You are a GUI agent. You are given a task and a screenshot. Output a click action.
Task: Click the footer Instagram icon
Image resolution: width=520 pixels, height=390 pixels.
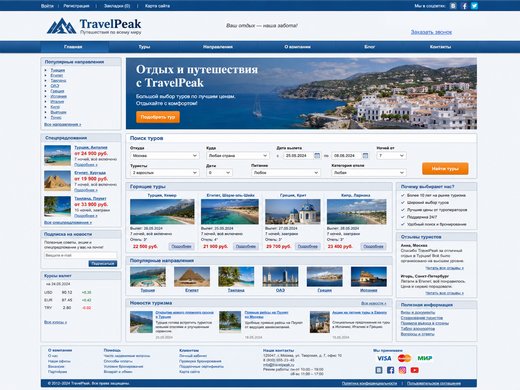click(402, 370)
